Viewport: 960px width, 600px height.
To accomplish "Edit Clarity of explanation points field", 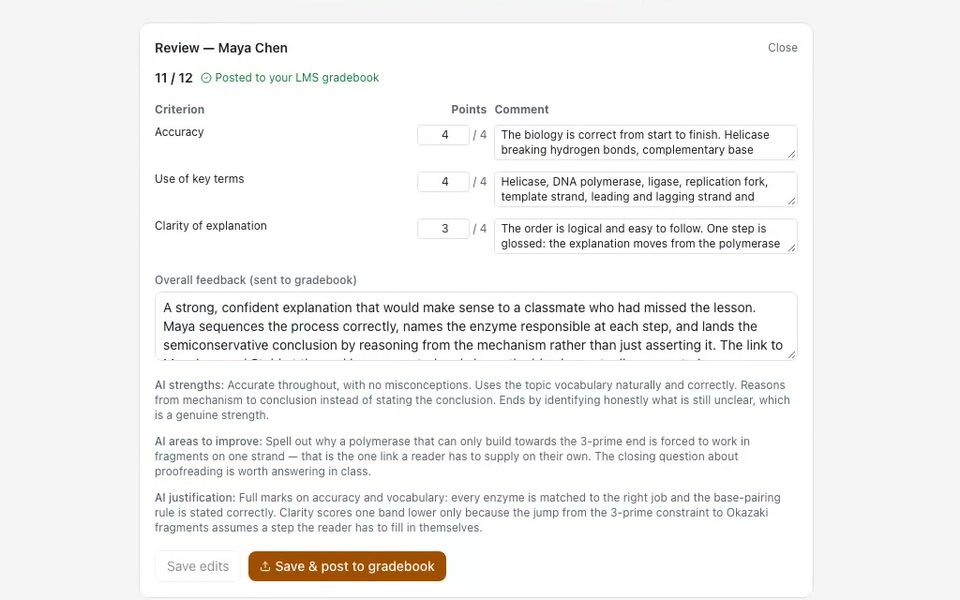I will point(443,228).
